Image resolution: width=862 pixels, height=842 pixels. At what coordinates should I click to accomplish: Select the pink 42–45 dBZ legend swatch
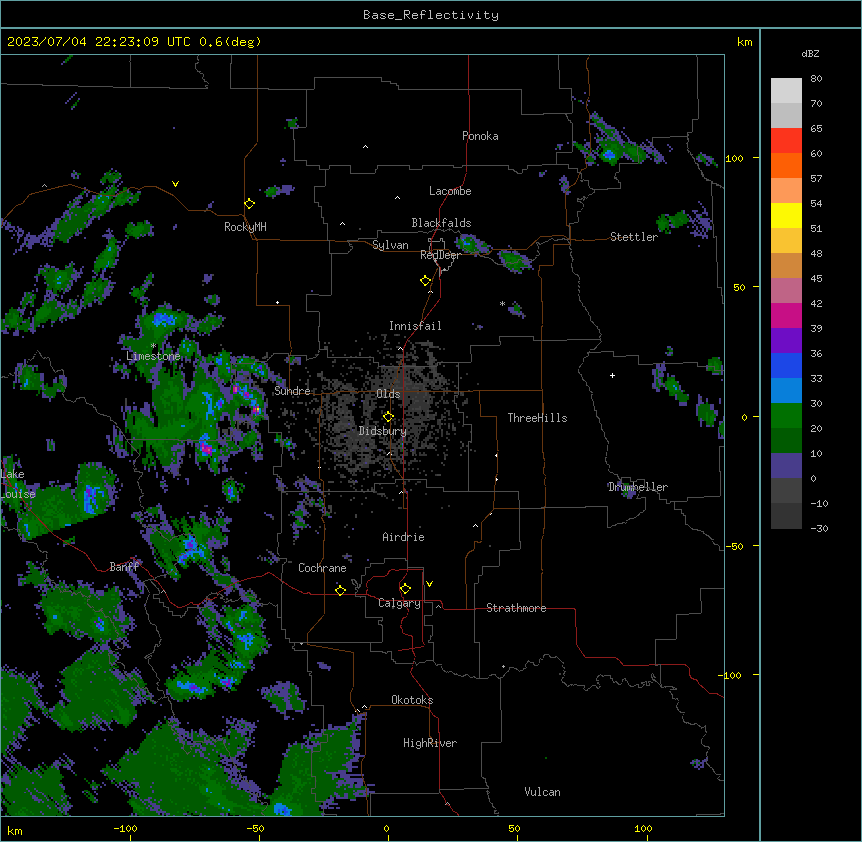(786, 291)
